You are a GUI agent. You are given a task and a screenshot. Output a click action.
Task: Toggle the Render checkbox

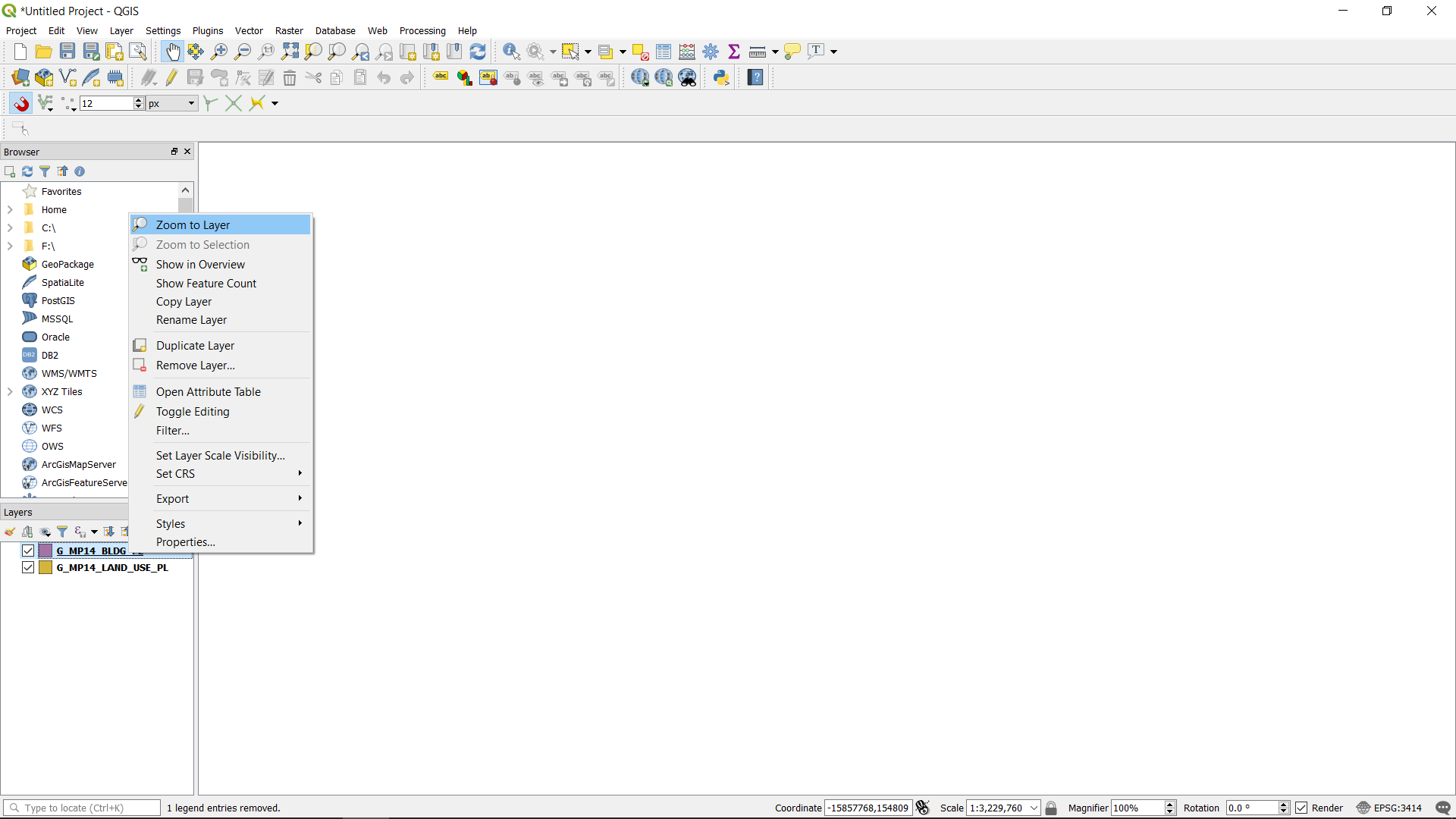point(1301,808)
